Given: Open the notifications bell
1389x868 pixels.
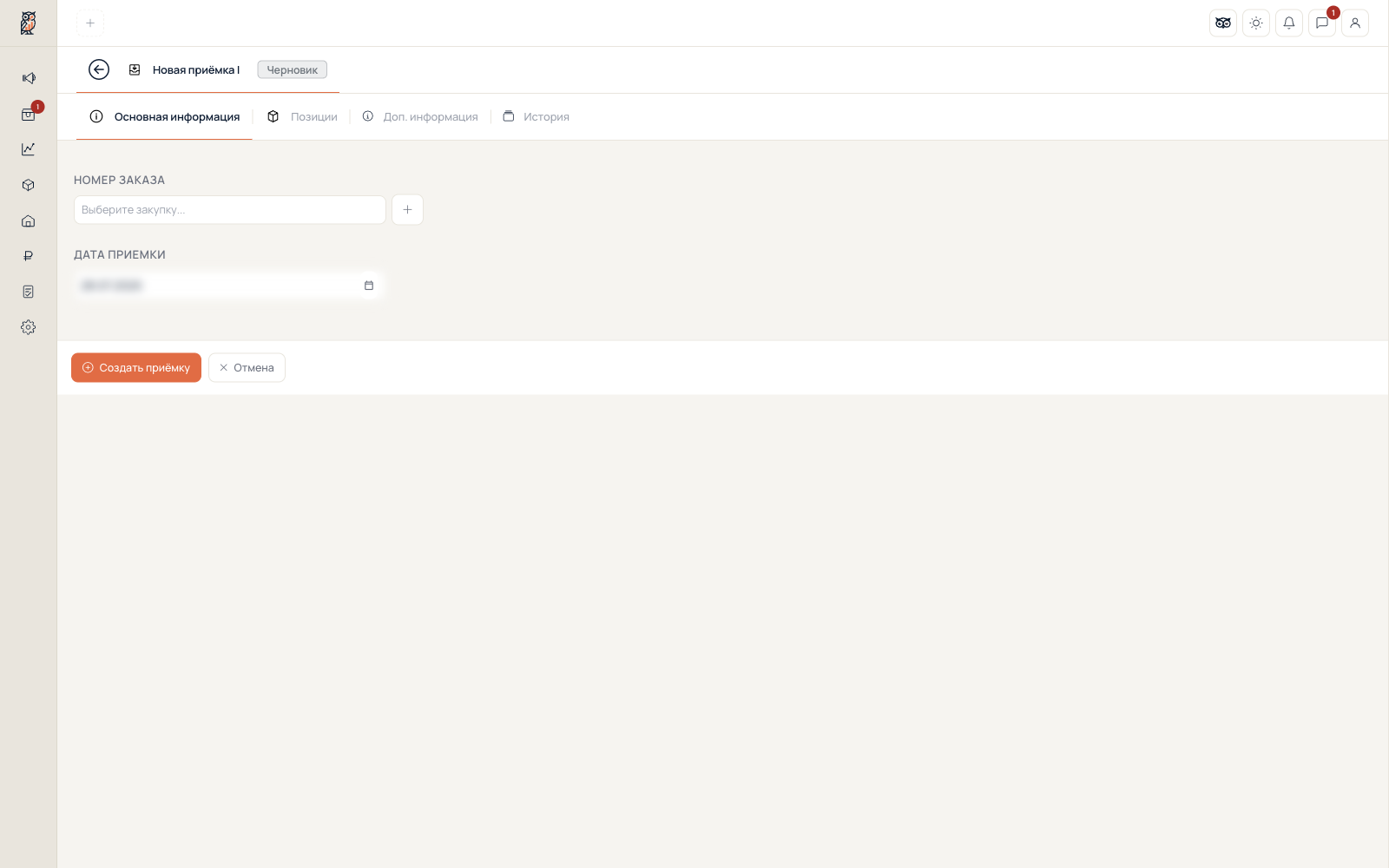Looking at the screenshot, I should coord(1289,23).
